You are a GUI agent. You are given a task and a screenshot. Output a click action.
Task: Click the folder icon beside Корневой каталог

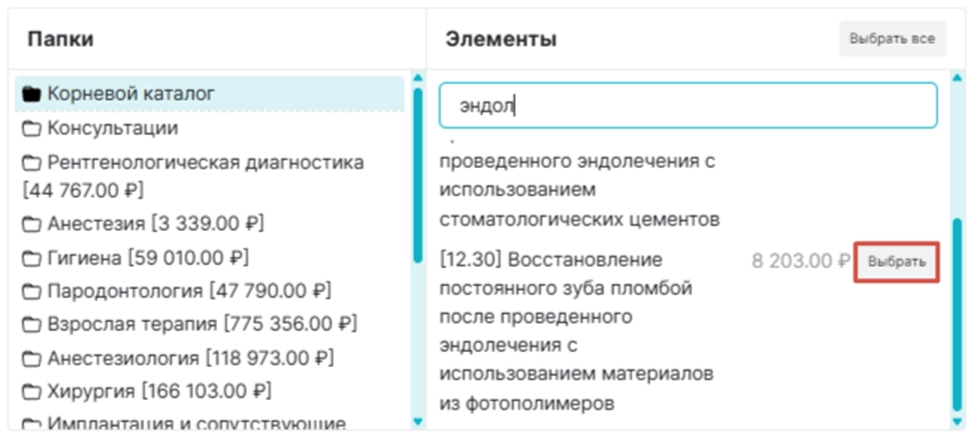coord(31,94)
